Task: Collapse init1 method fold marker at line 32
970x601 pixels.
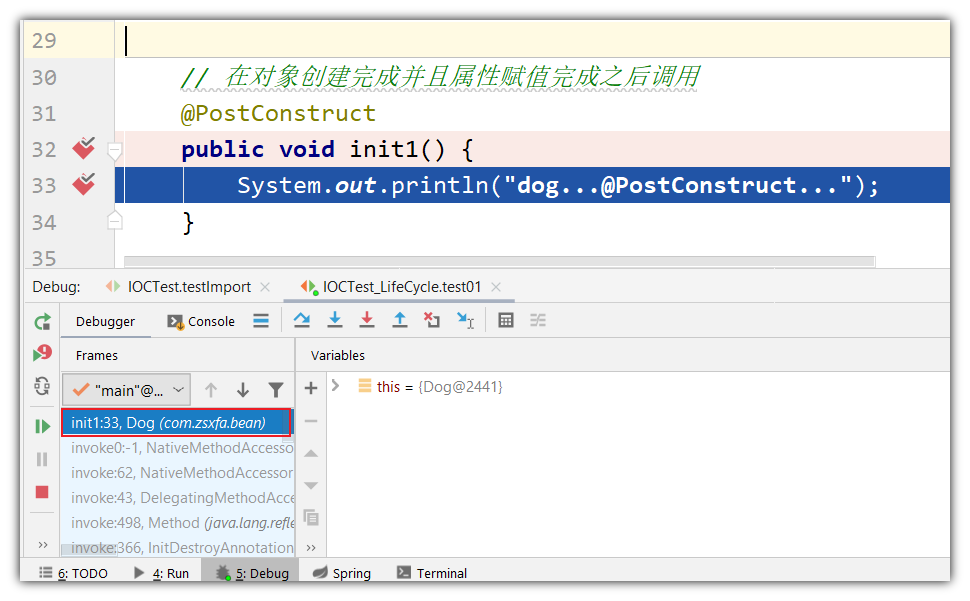Action: (x=114, y=150)
